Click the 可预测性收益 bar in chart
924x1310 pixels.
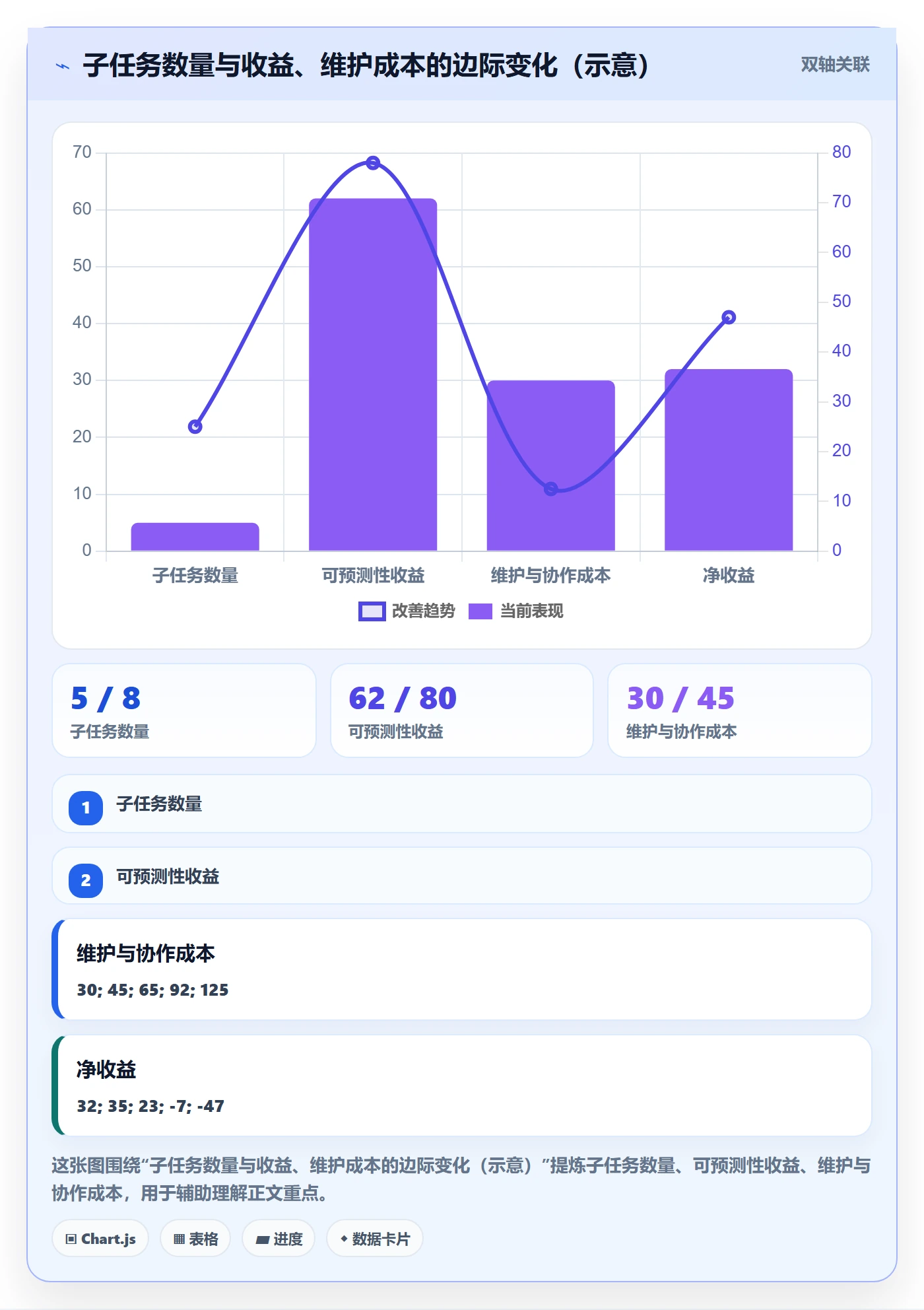pyautogui.click(x=373, y=374)
